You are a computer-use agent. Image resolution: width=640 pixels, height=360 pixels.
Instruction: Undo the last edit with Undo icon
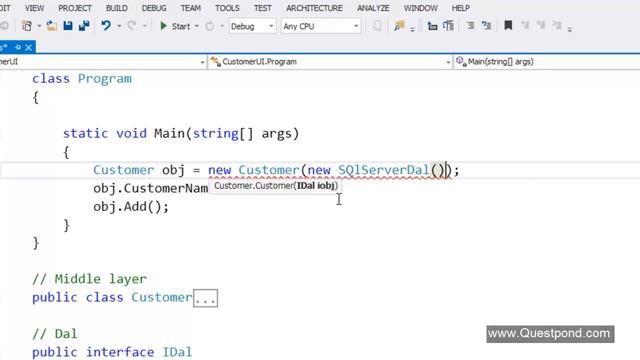pyautogui.click(x=106, y=26)
